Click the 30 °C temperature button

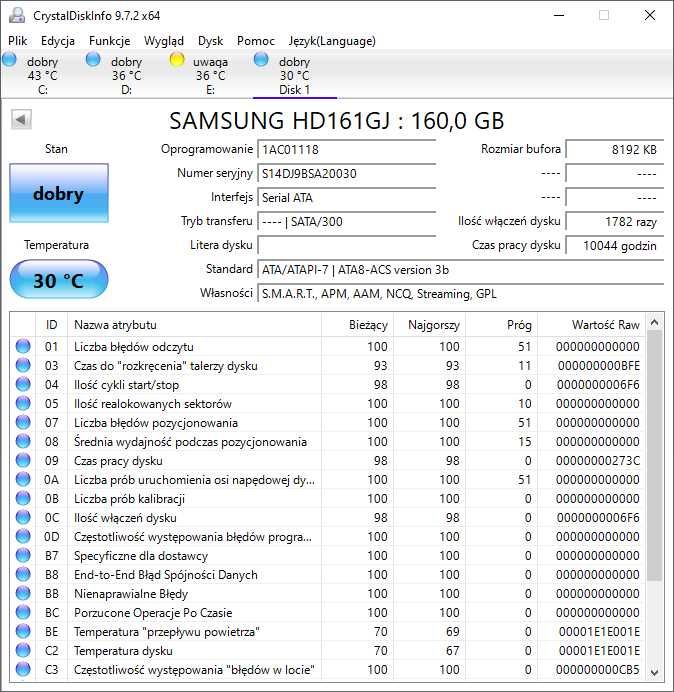click(59, 280)
